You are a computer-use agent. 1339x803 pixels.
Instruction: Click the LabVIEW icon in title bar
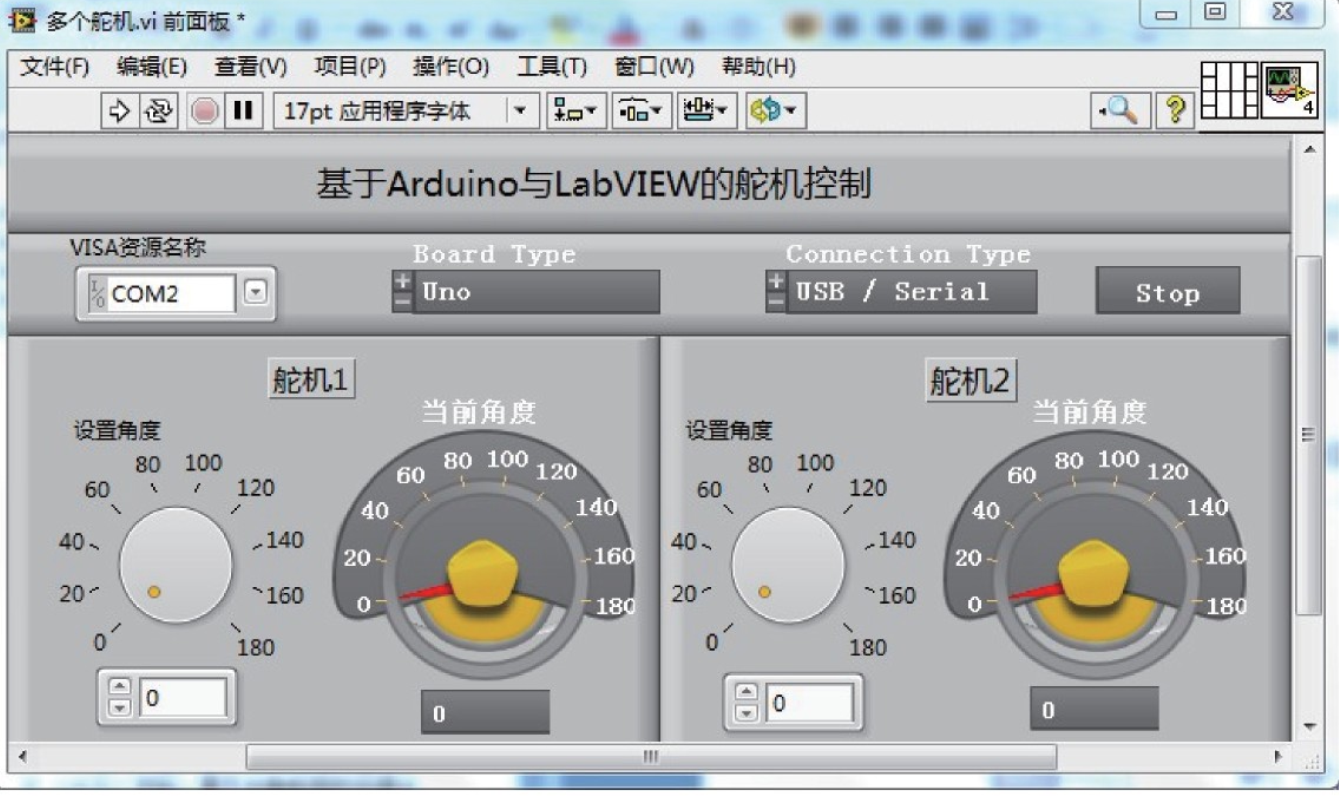click(23, 20)
